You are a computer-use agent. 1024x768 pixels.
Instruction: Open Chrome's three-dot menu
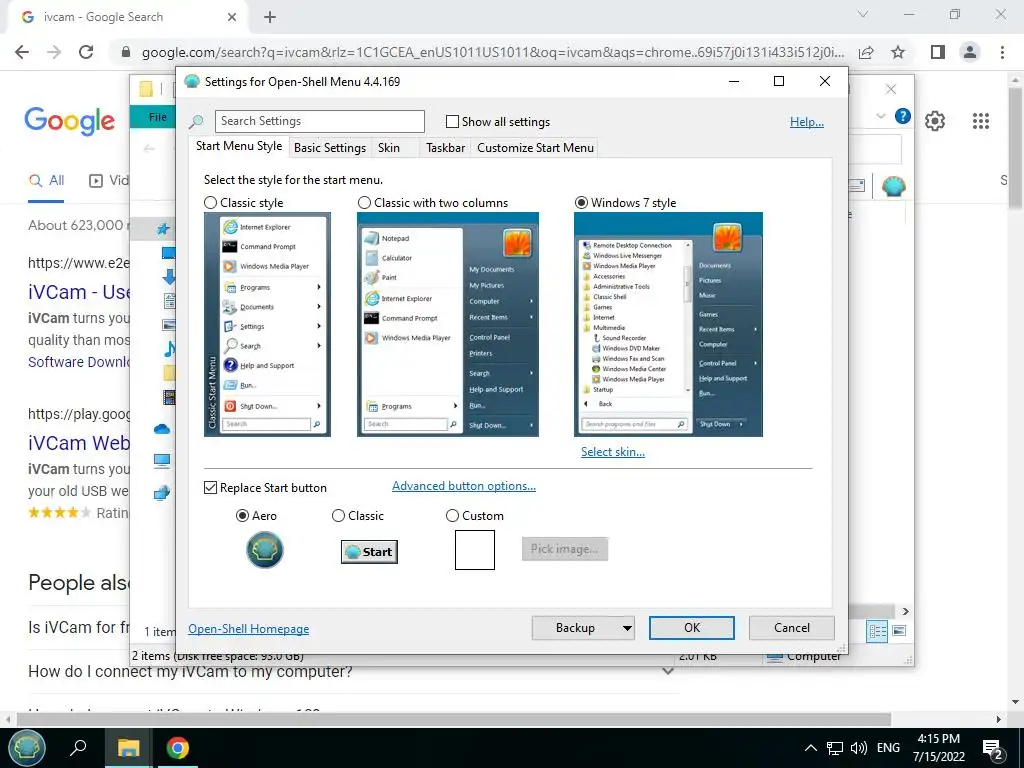(1002, 52)
